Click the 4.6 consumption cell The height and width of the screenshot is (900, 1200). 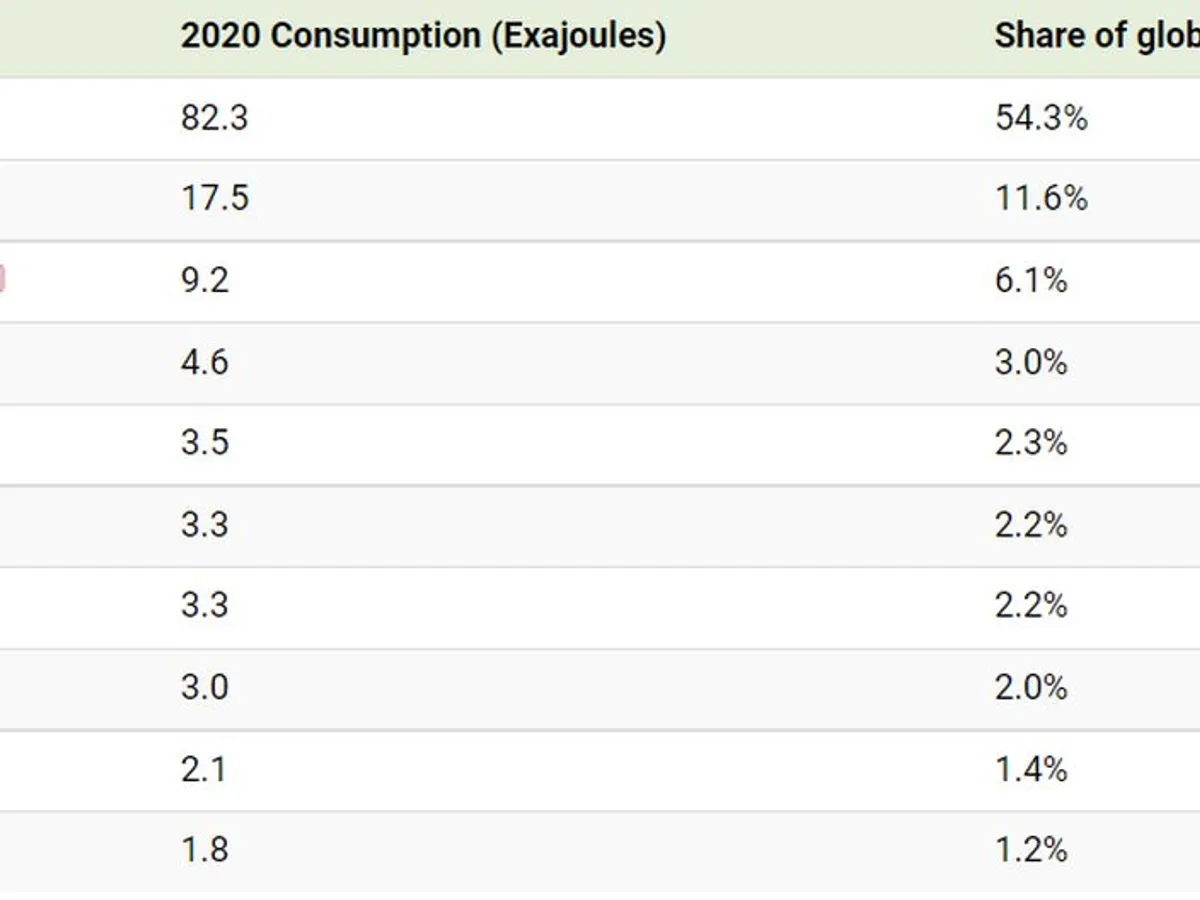(x=205, y=361)
